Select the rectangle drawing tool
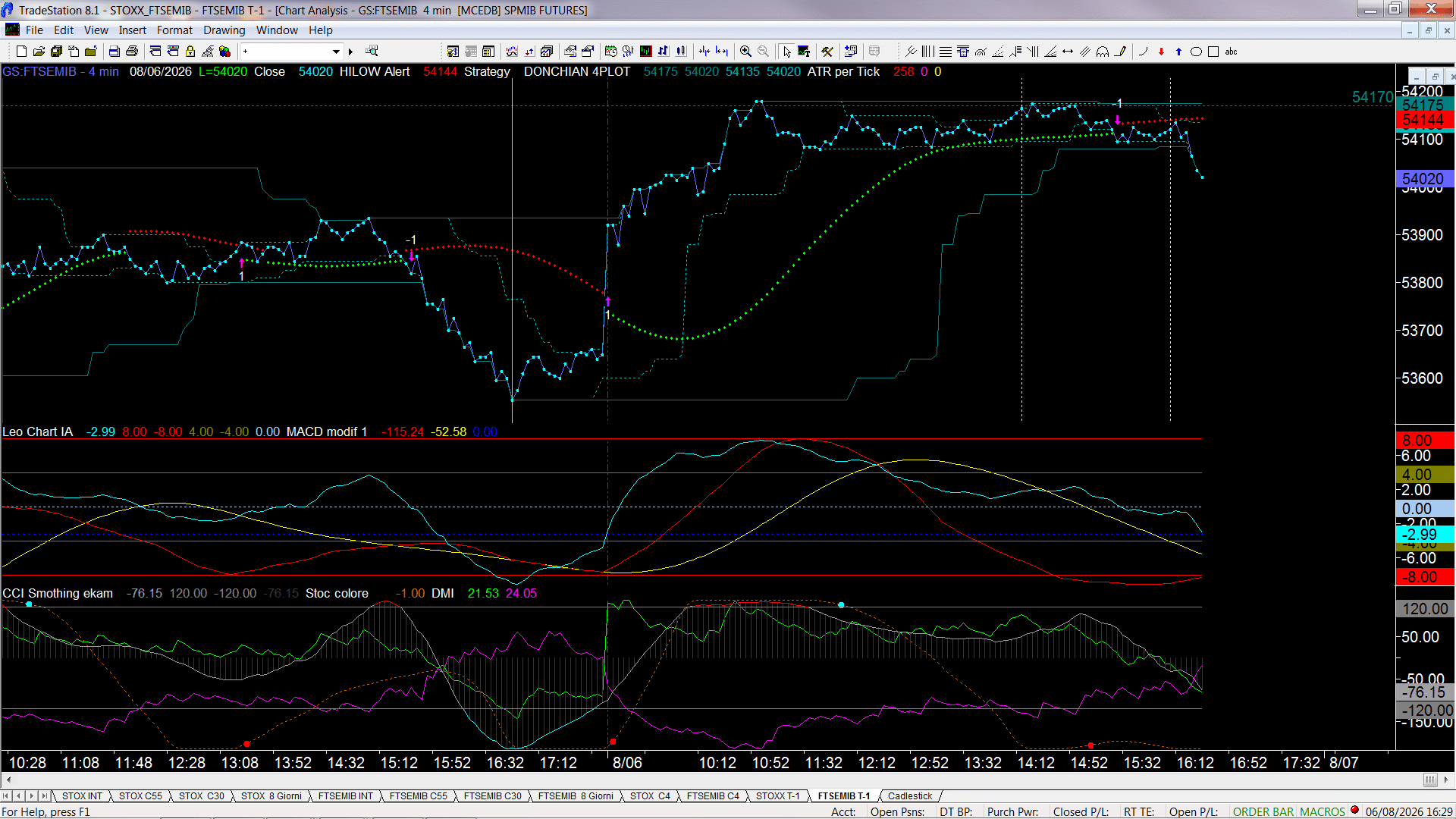 [x=1213, y=52]
